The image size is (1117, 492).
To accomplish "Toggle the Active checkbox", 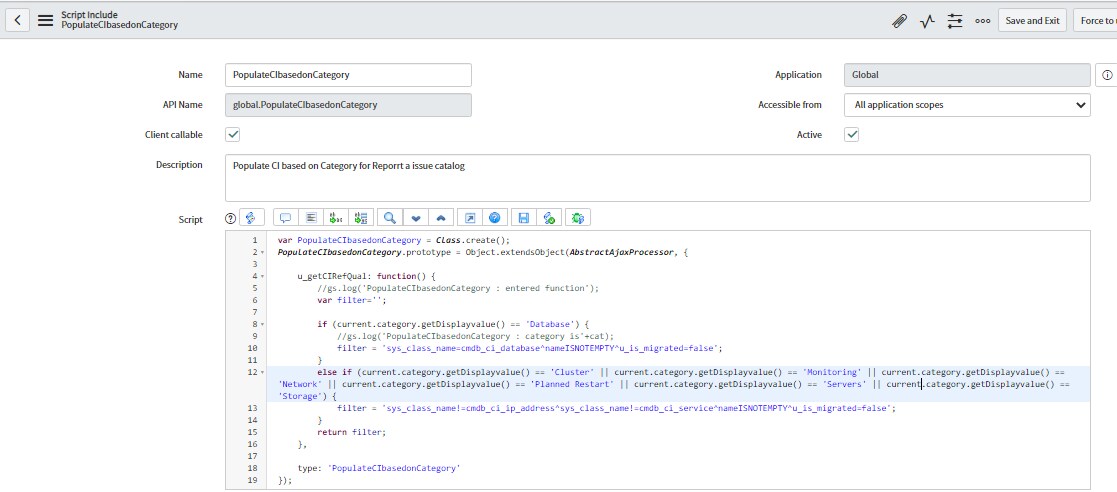I will click(851, 135).
